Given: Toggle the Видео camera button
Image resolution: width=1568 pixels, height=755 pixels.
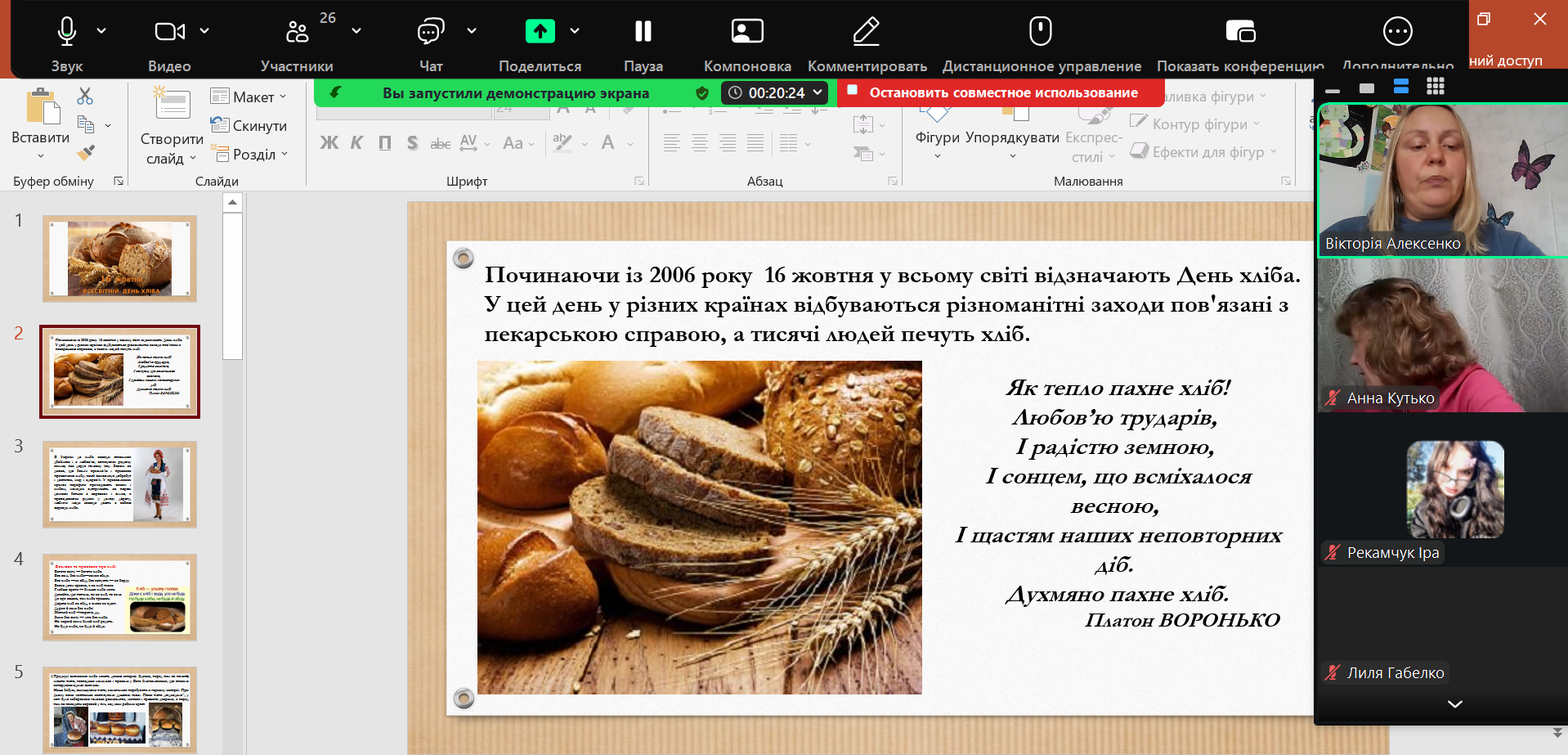Looking at the screenshot, I should (x=169, y=32).
